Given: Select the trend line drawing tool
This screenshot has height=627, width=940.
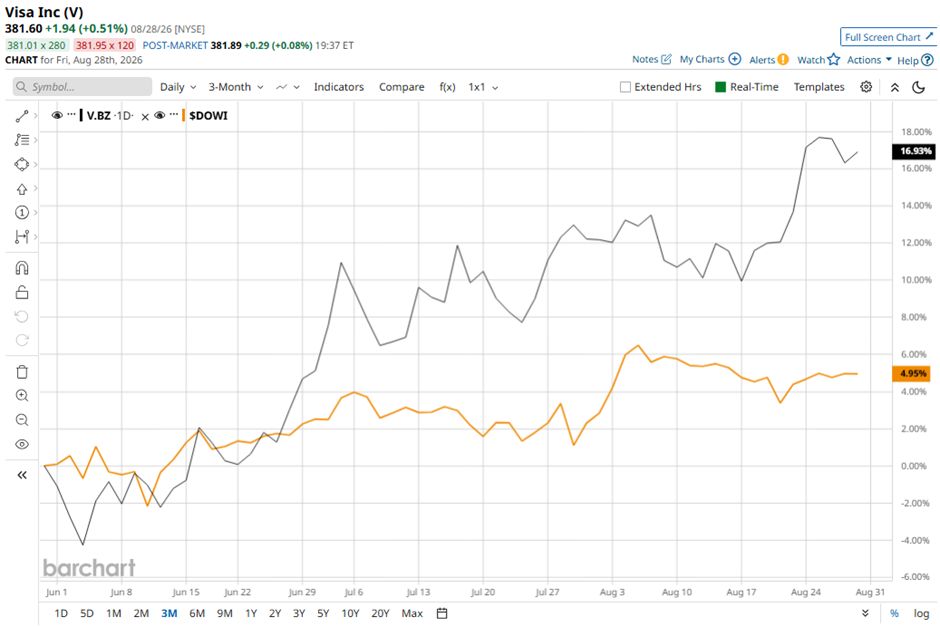Looking at the screenshot, I should (x=22, y=116).
